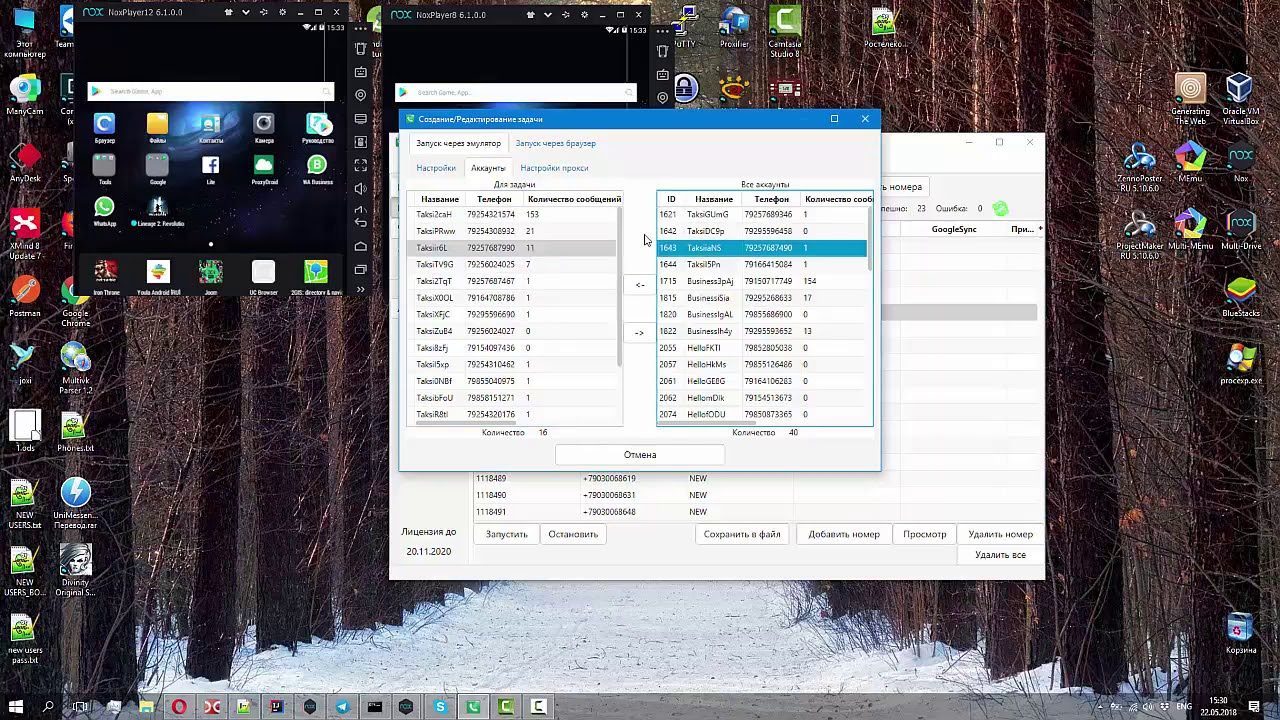This screenshot has height=720, width=1280.
Task: Click the Добавить номер button
Action: [x=844, y=534]
